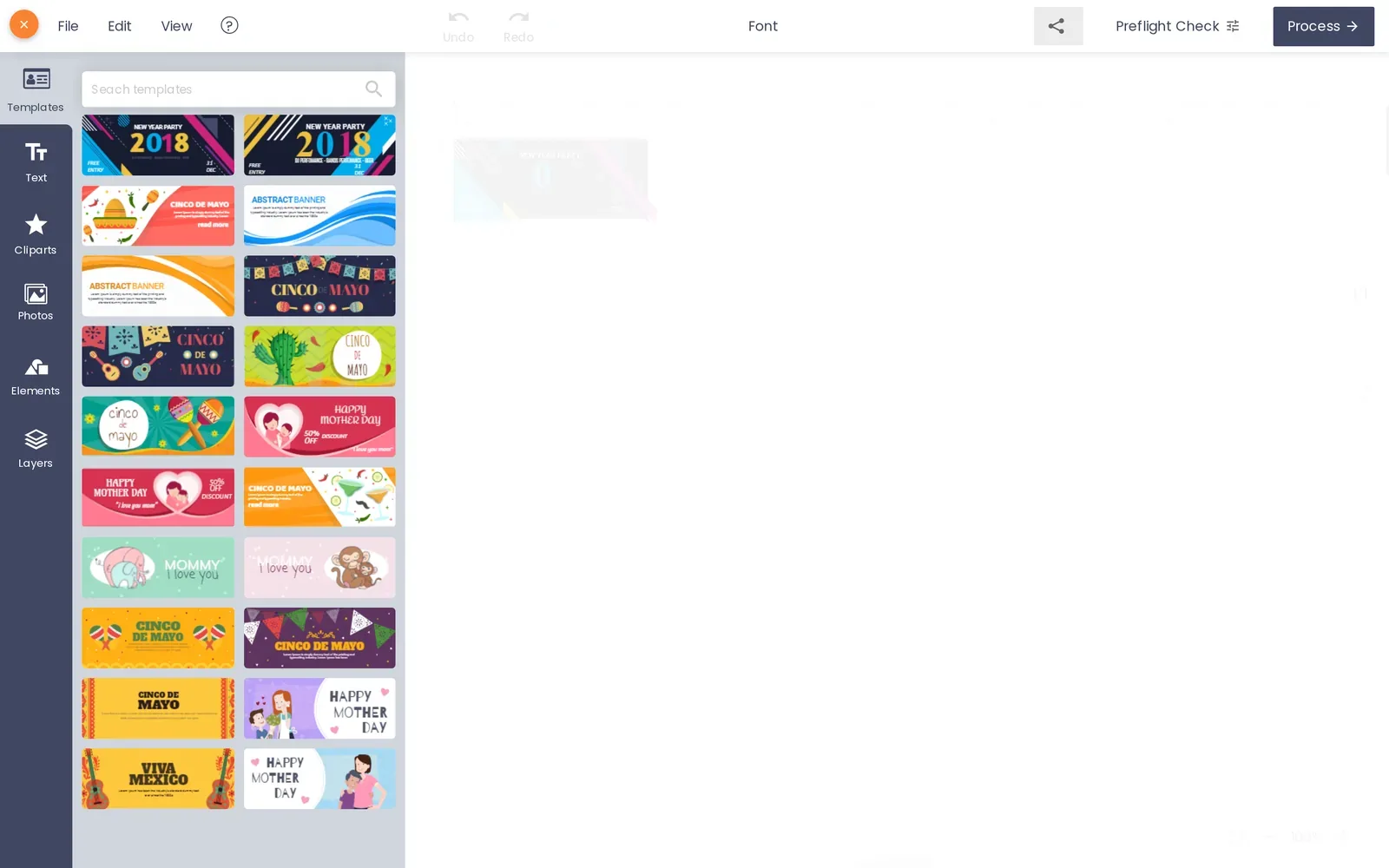
Task: Choose the white Happy Mother Day hug template
Action: point(319,779)
